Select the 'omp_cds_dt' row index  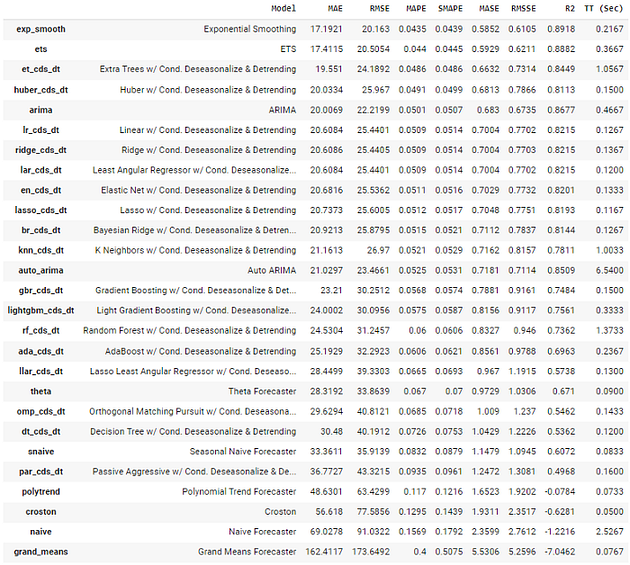[41, 411]
